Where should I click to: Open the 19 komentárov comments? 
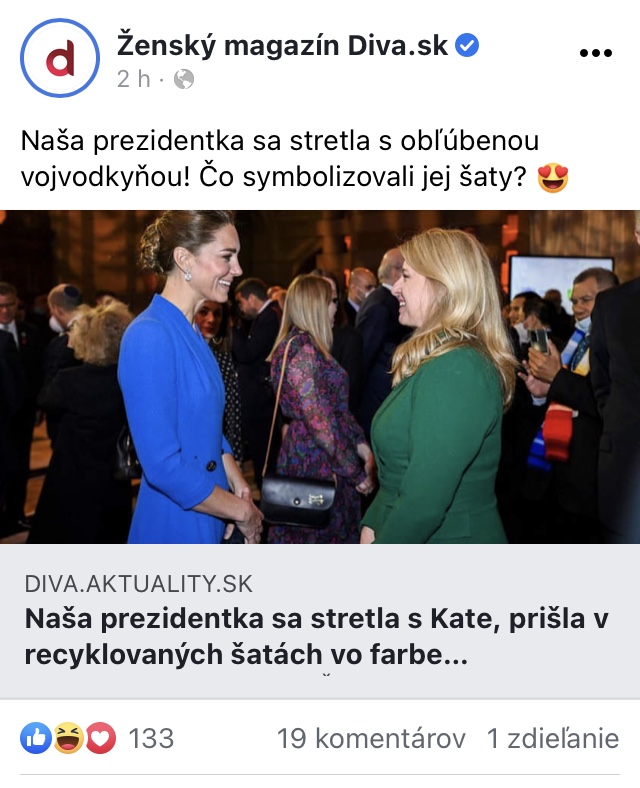(371, 738)
